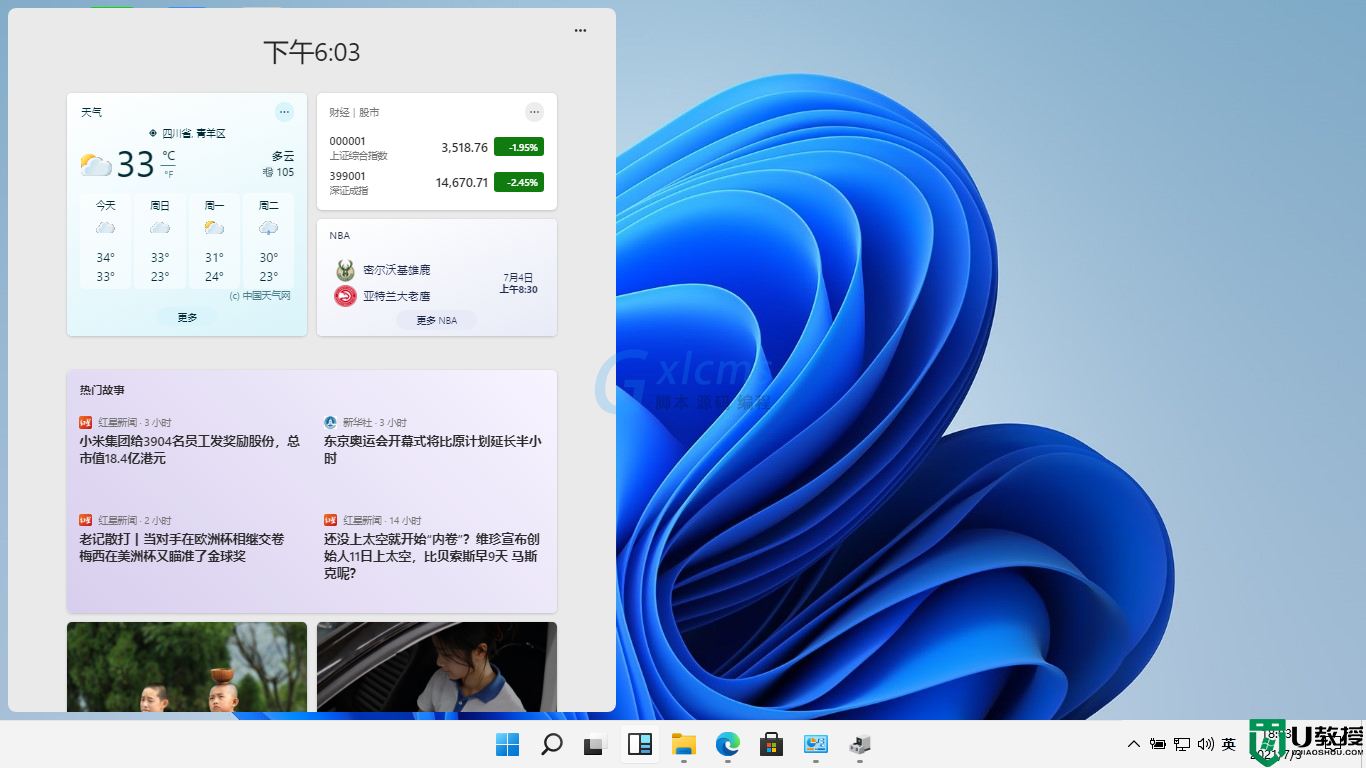1366x768 pixels.
Task: Open Task View on the taskbar
Action: pyautogui.click(x=595, y=744)
